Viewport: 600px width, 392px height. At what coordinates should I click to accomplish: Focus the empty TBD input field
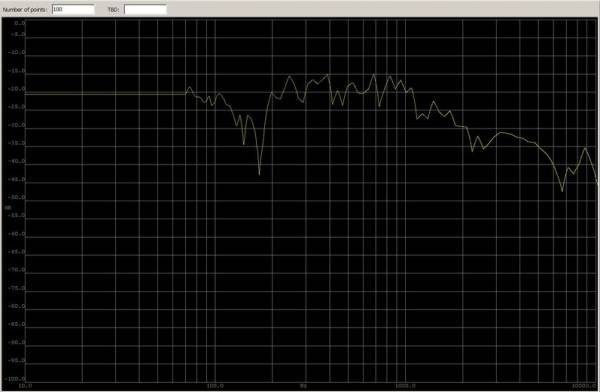pyautogui.click(x=145, y=9)
